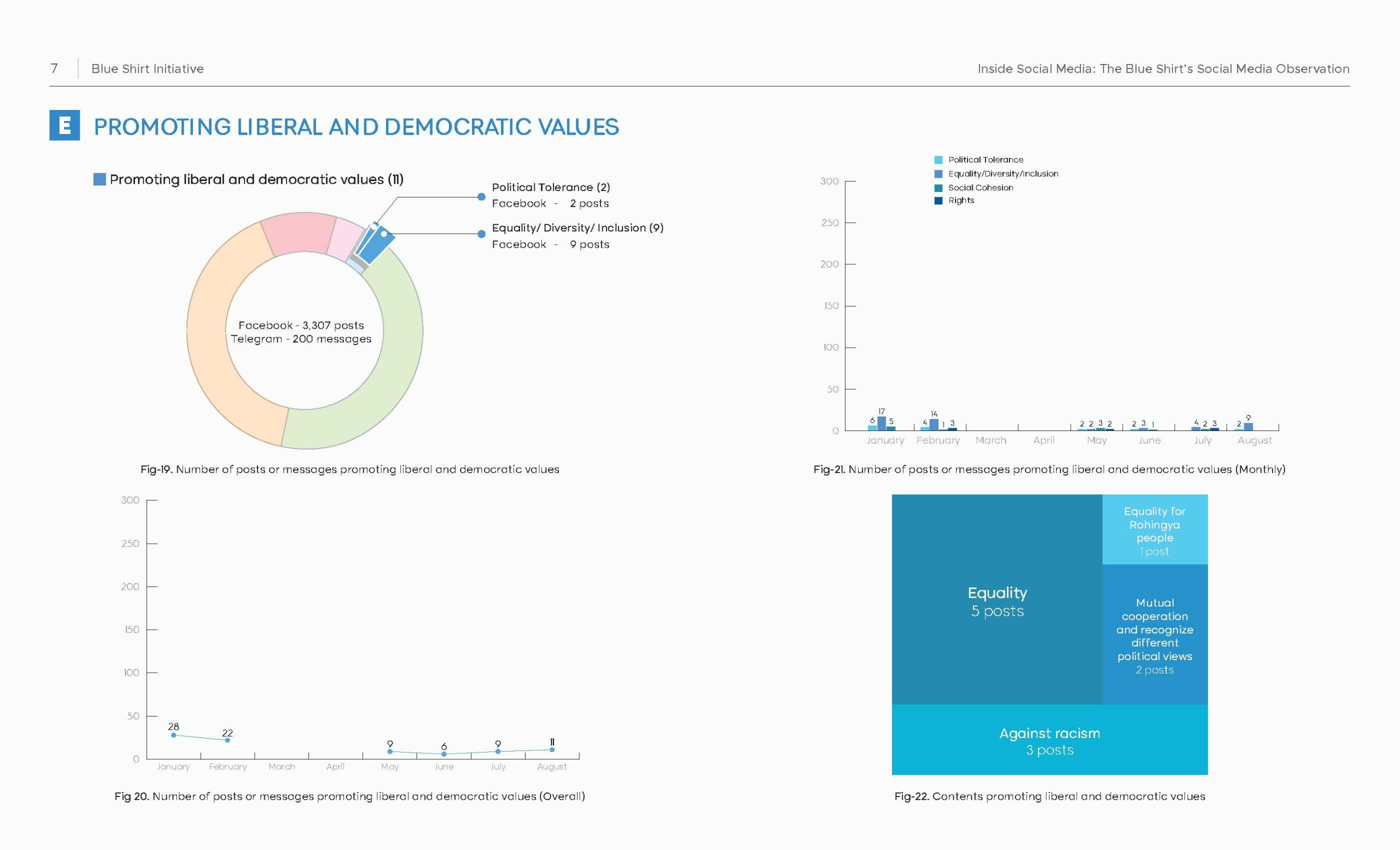Click the February bar labeled 14
The height and width of the screenshot is (850, 1400).
pyautogui.click(x=934, y=425)
